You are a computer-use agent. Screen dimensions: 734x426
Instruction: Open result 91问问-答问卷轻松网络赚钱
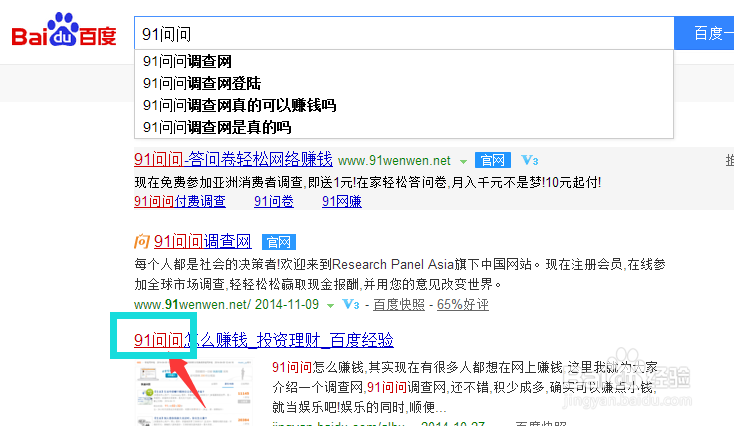point(233,159)
